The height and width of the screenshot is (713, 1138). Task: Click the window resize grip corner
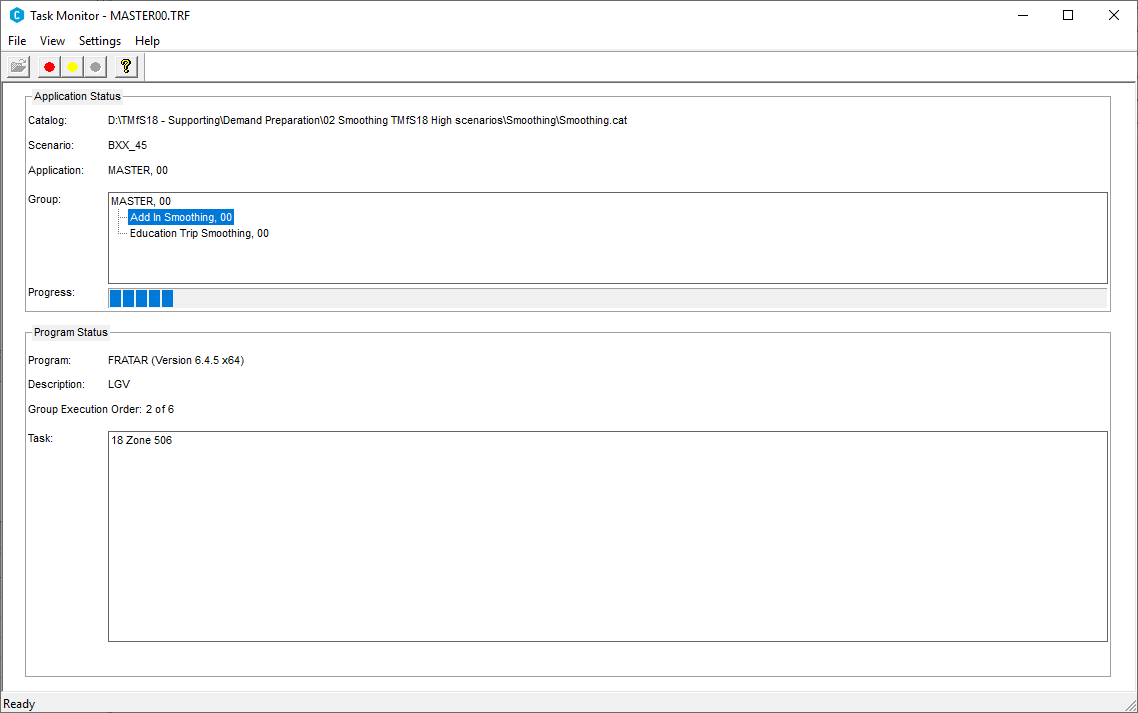pos(1131,705)
